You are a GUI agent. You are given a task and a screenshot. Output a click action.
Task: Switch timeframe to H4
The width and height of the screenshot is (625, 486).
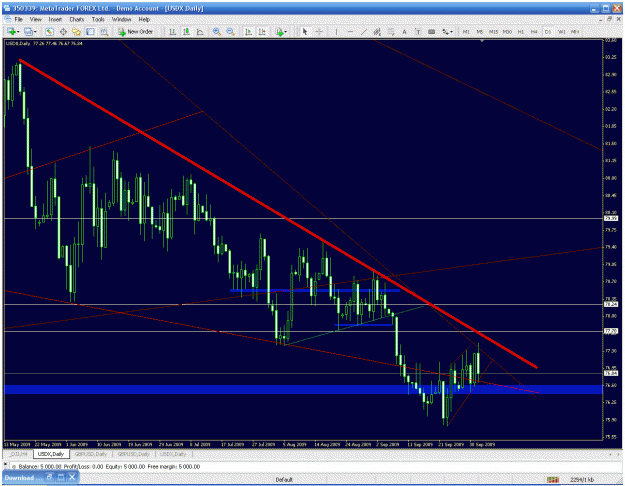pos(534,31)
